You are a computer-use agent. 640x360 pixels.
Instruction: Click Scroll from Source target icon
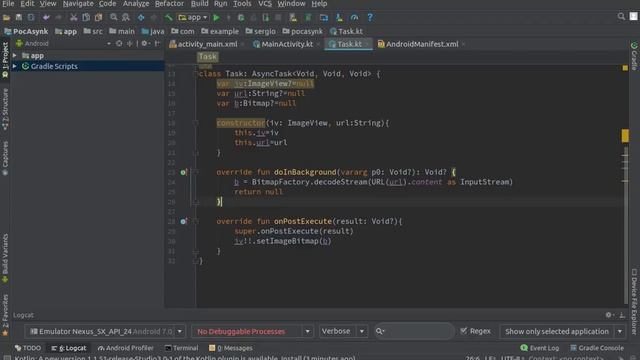[x=119, y=43]
